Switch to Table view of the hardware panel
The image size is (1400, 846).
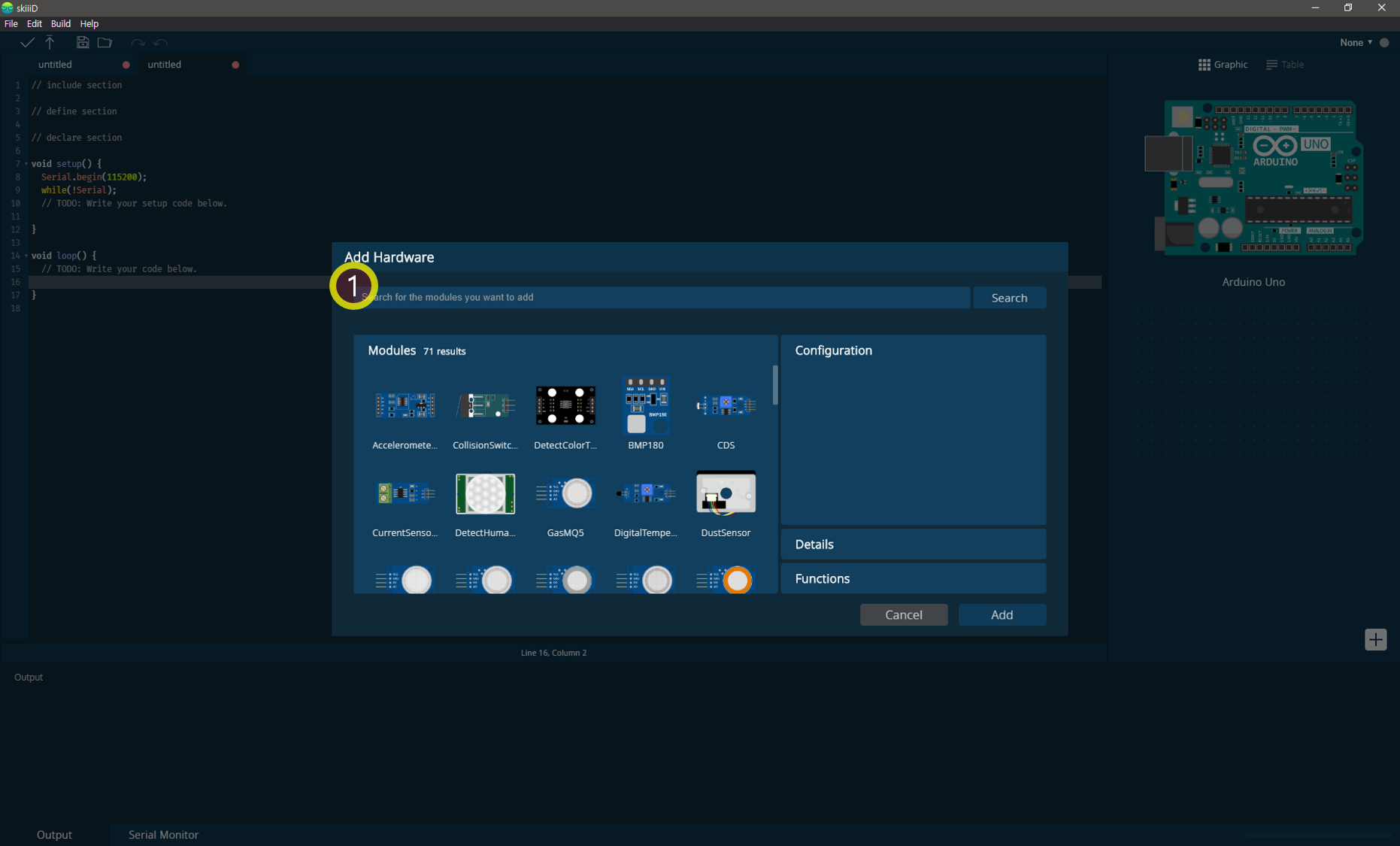(1285, 65)
